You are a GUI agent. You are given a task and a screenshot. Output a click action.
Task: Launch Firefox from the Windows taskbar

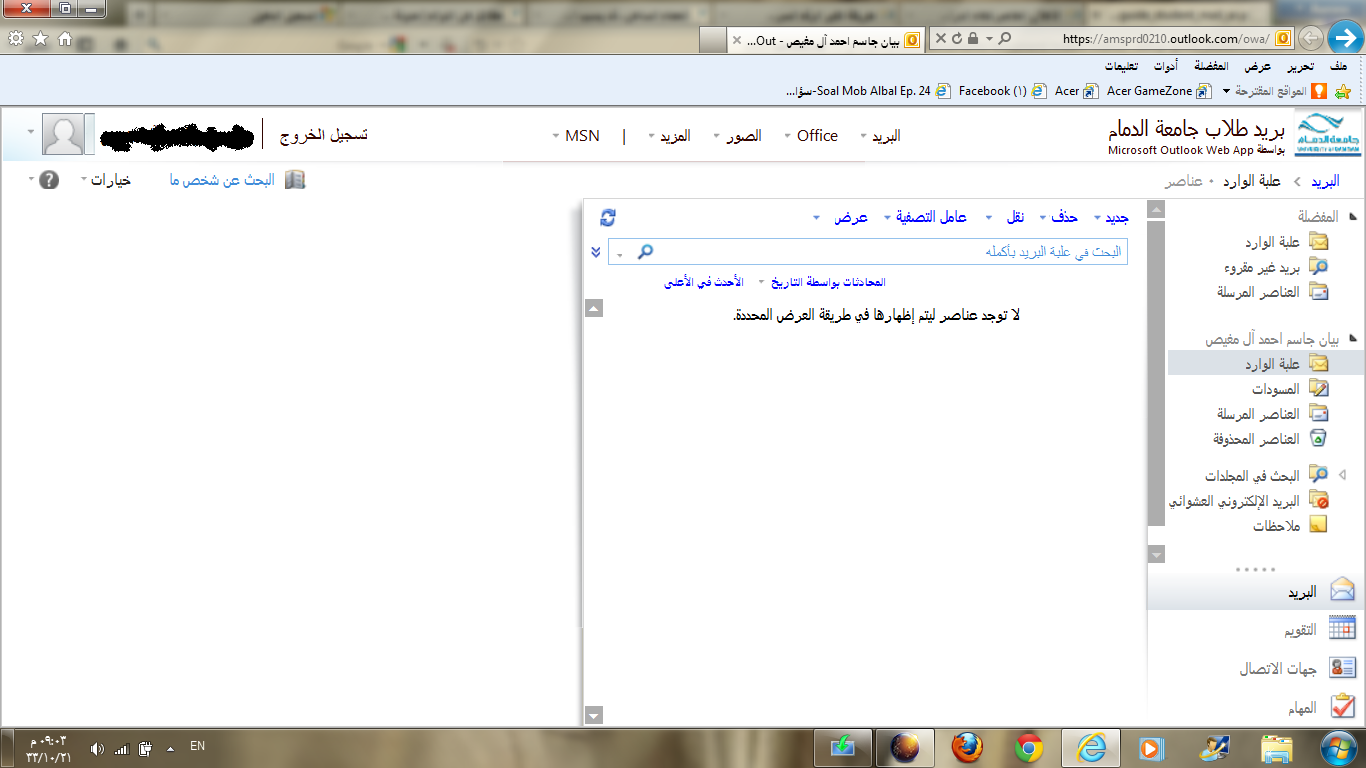(966, 747)
